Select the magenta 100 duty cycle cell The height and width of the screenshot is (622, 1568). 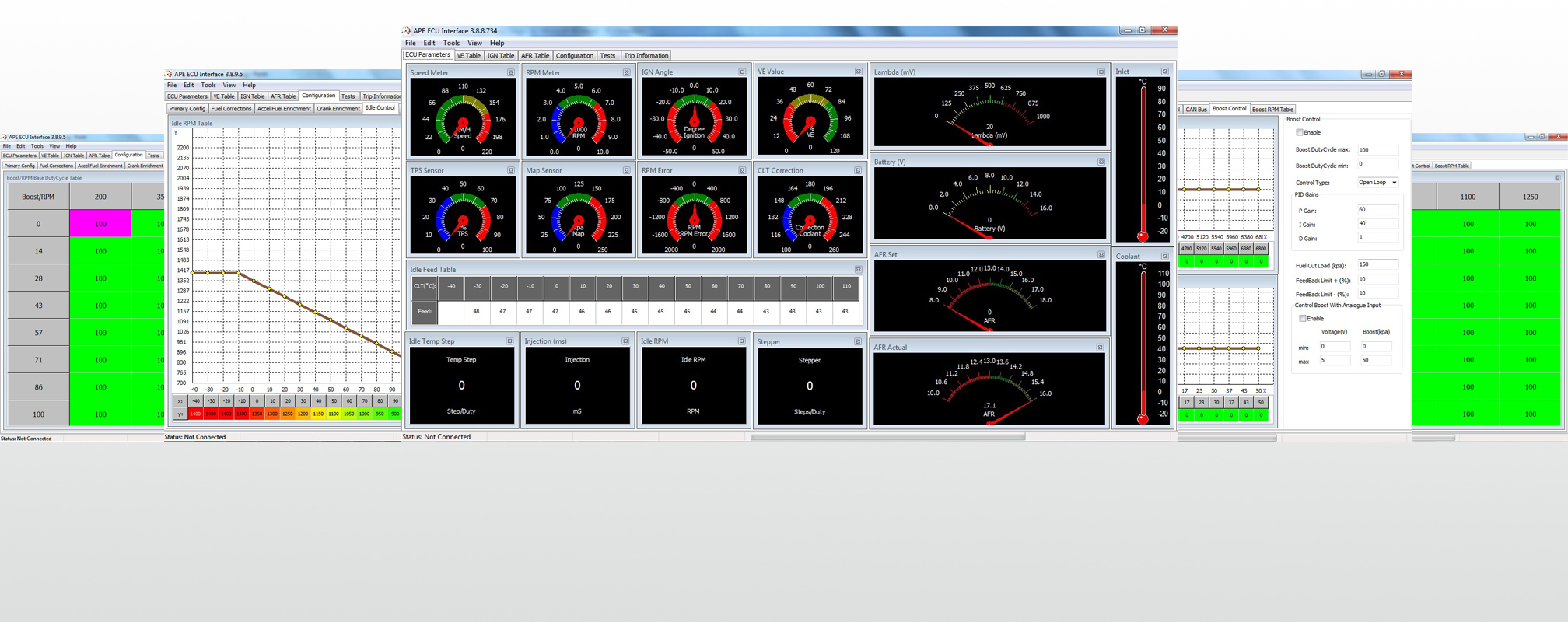(100, 224)
